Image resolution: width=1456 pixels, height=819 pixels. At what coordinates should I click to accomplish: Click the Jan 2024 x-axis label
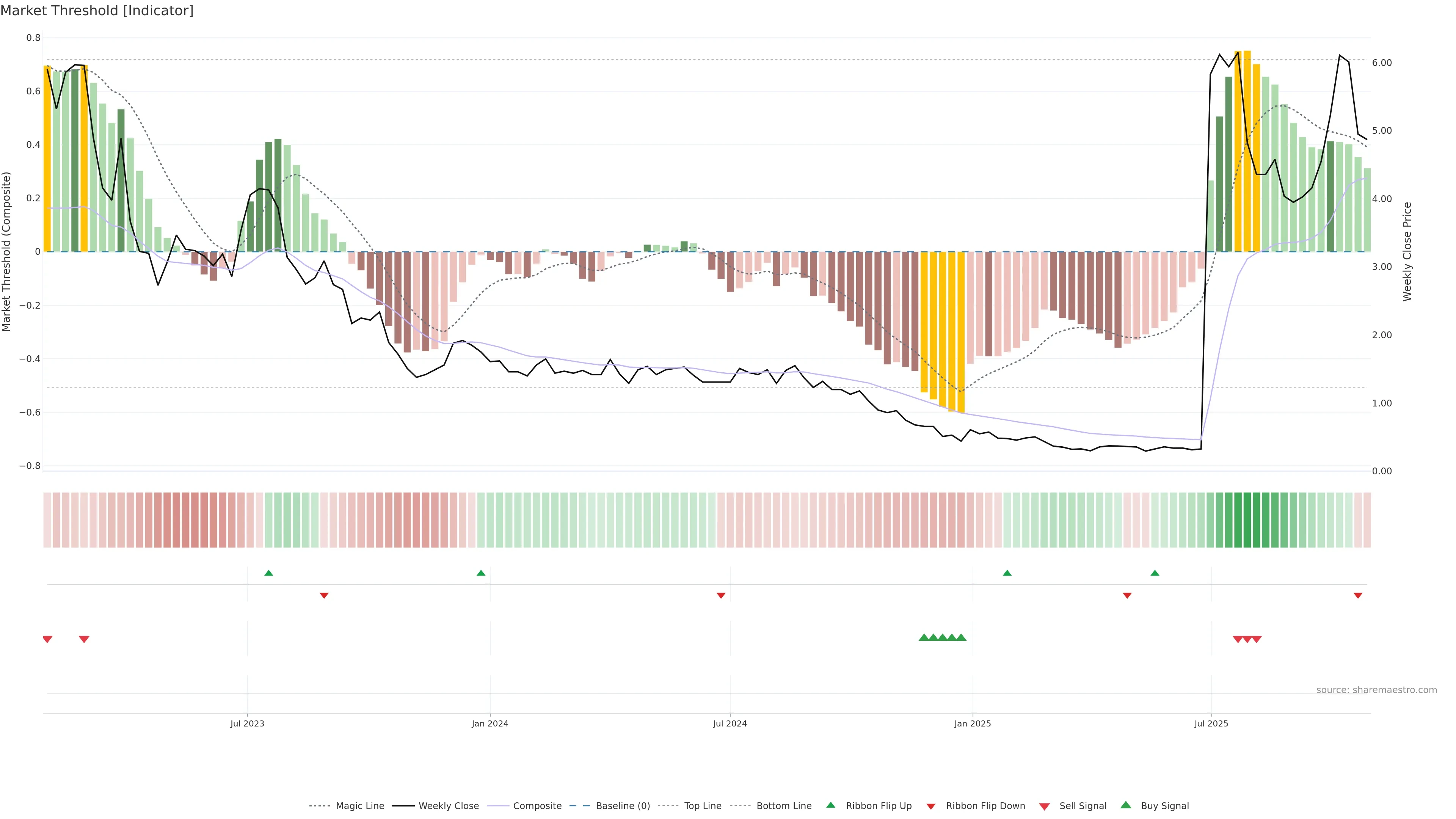click(x=490, y=723)
